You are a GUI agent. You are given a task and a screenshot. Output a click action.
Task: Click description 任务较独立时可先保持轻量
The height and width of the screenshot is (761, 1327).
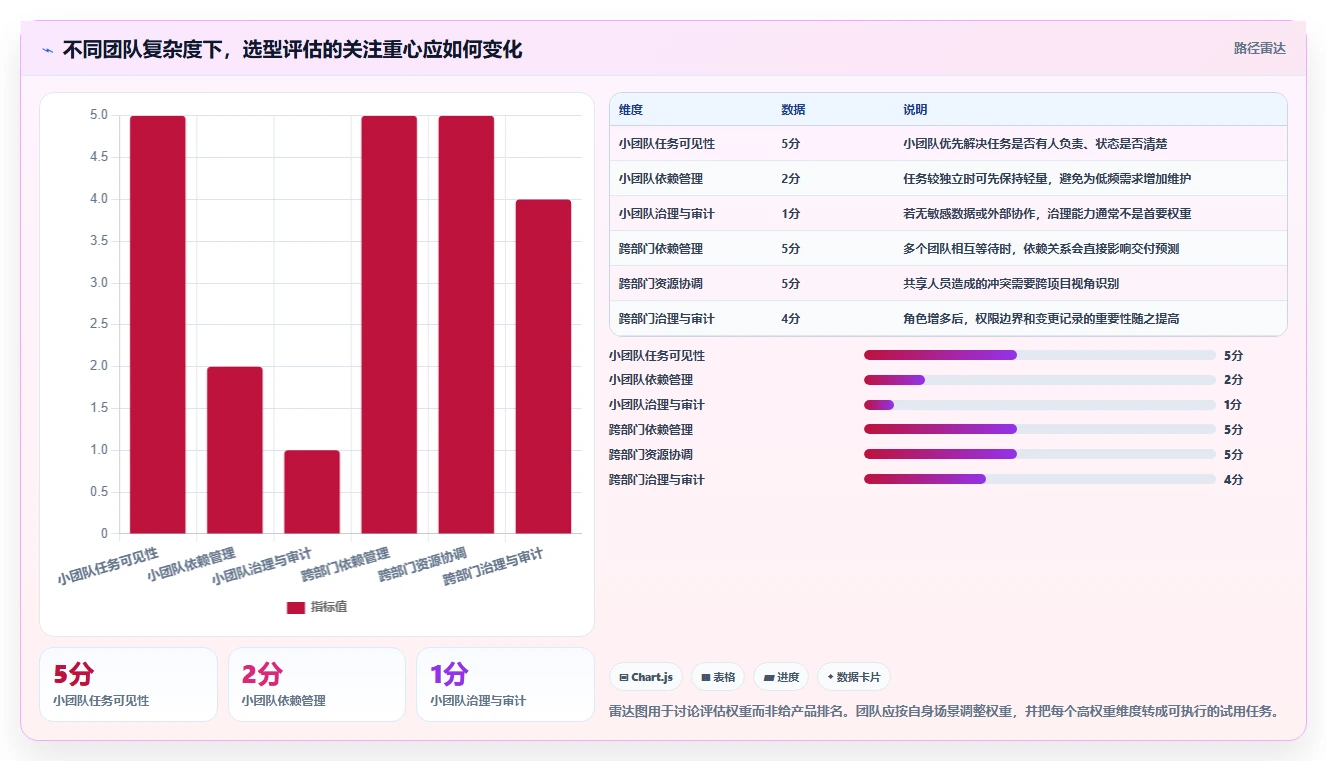[1047, 179]
